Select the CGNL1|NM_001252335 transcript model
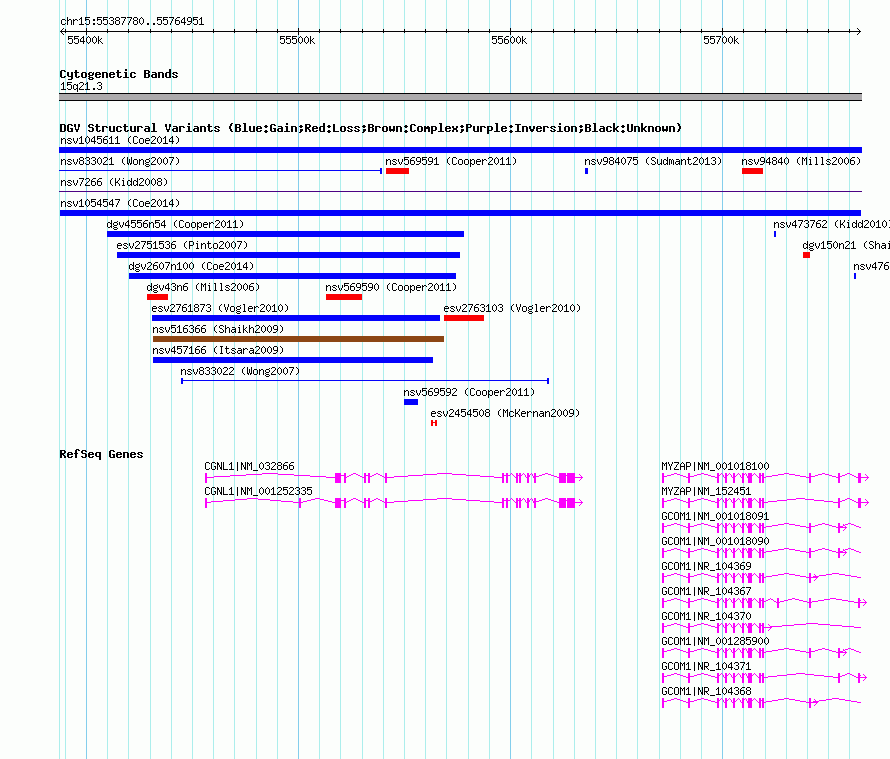The image size is (890, 759). (394, 503)
